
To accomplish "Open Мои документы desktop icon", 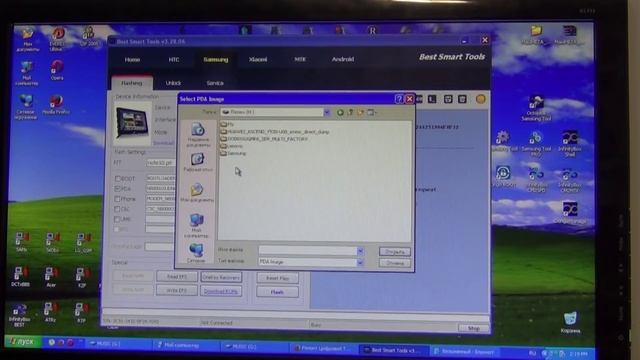I will pos(27,40).
